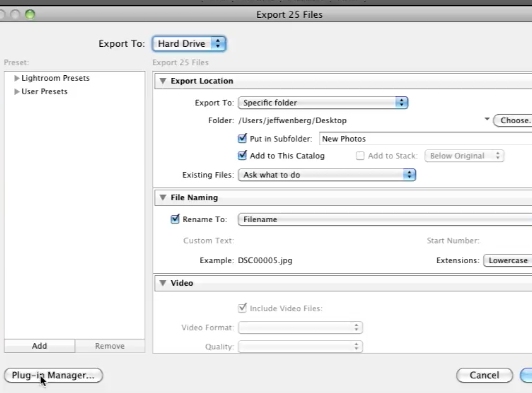Open the video Quality dropdown
This screenshot has width=532, height=393.
click(x=300, y=347)
